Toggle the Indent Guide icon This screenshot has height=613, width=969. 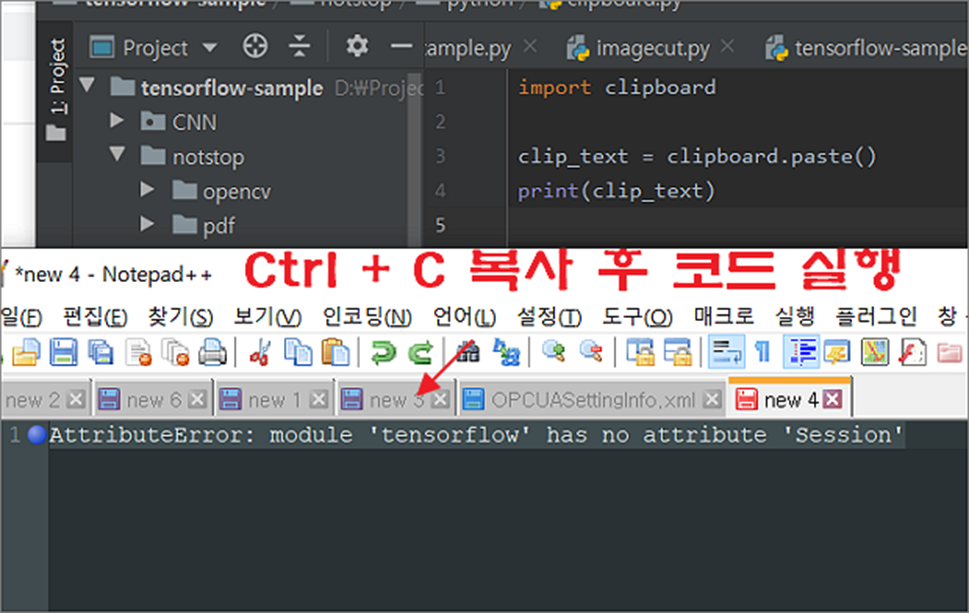pyautogui.click(x=800, y=352)
